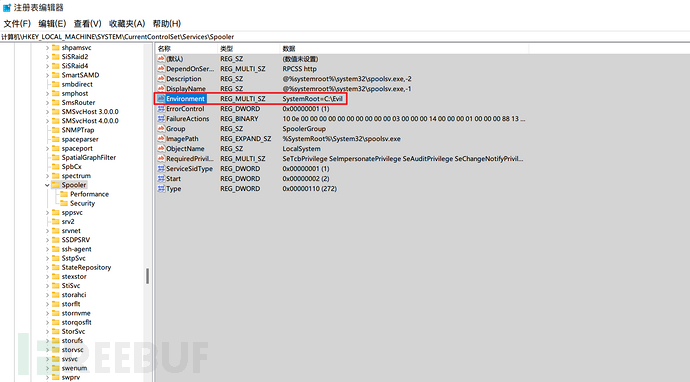Open the 文件(F) menu

click(17, 24)
